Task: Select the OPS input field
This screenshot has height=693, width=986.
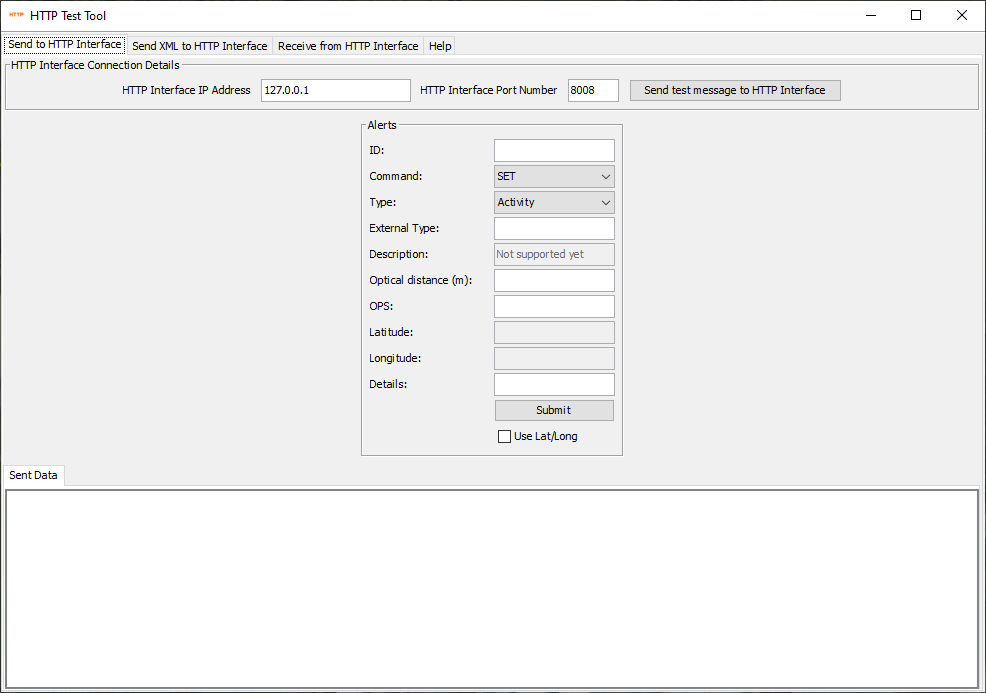Action: [x=554, y=306]
